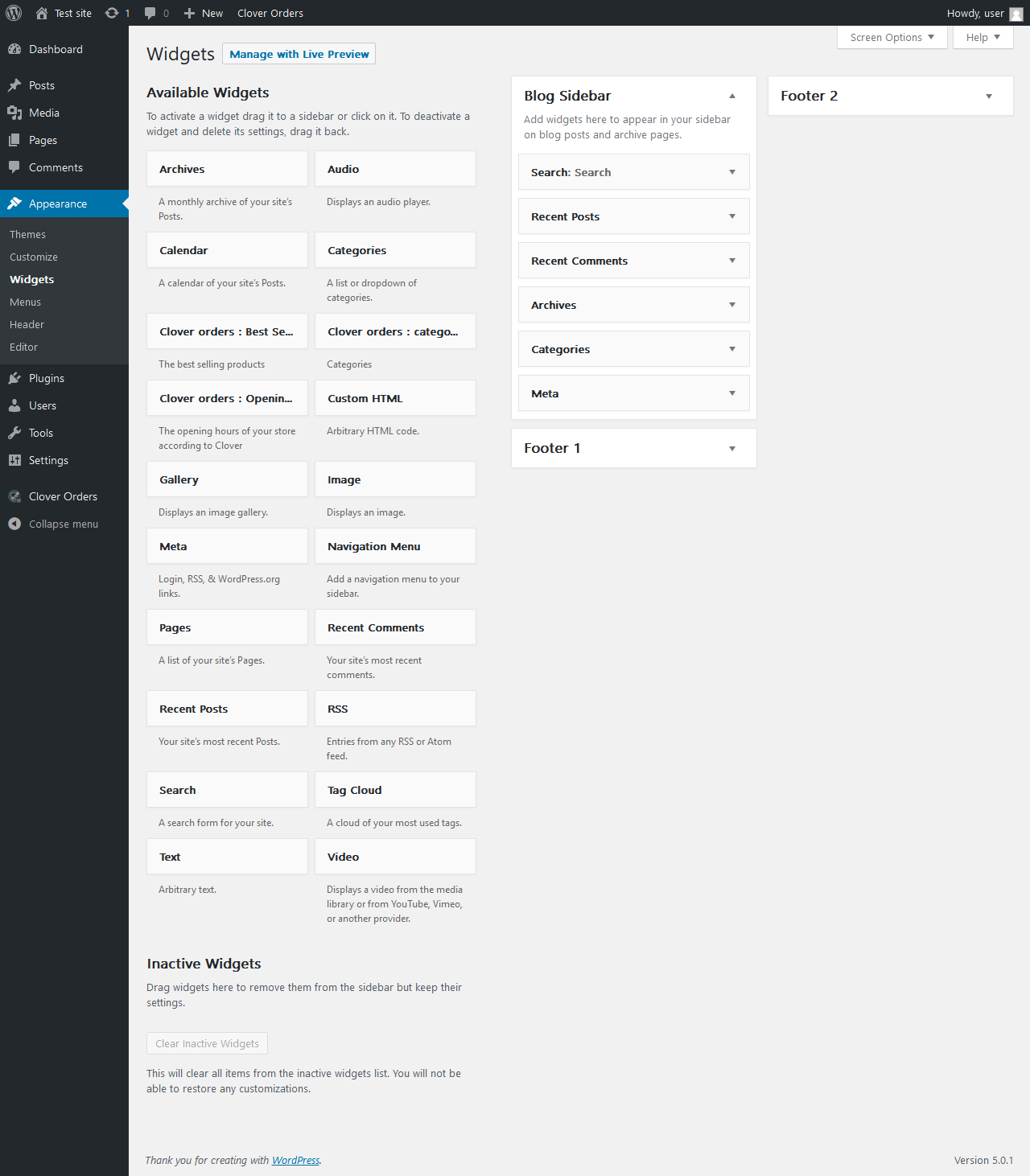The image size is (1030, 1176).
Task: Click the Plugins plug icon
Action: (14, 378)
